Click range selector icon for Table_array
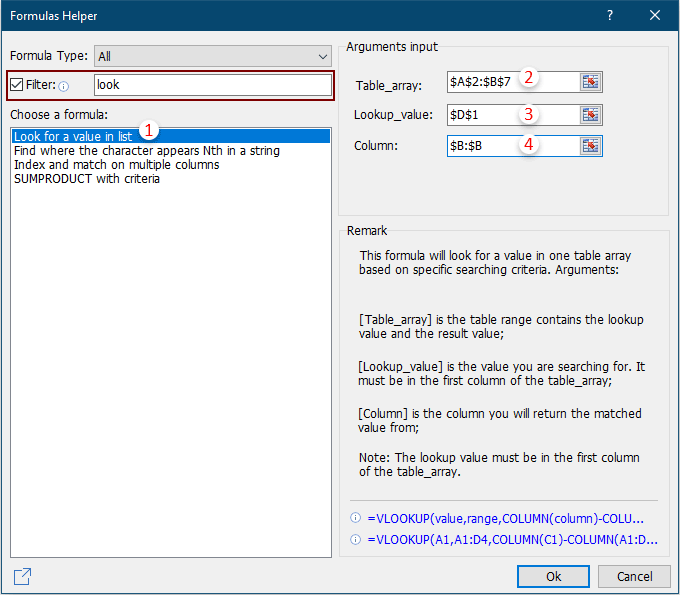The image size is (680, 595). click(x=591, y=82)
